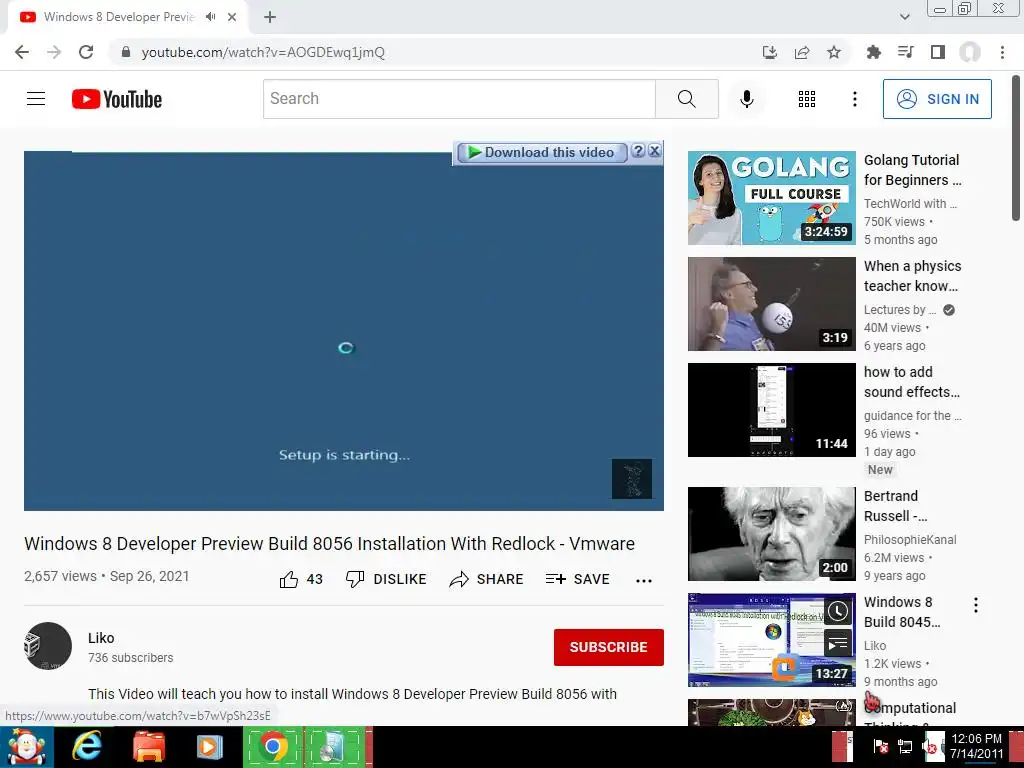Open YouTube settings three-dot menu
Image resolution: width=1024 pixels, height=768 pixels.
(x=854, y=99)
